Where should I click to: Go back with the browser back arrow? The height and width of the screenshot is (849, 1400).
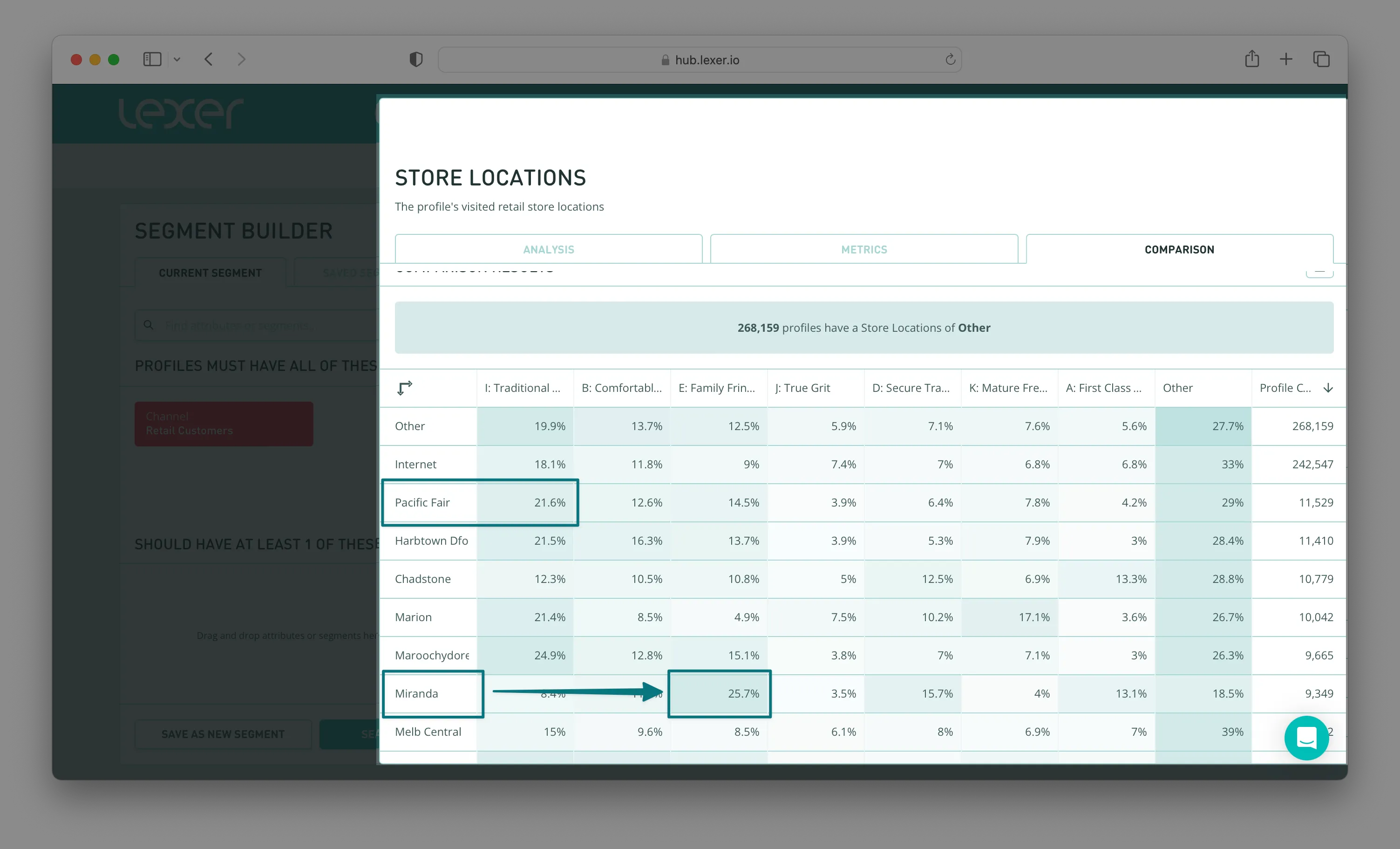click(x=209, y=59)
